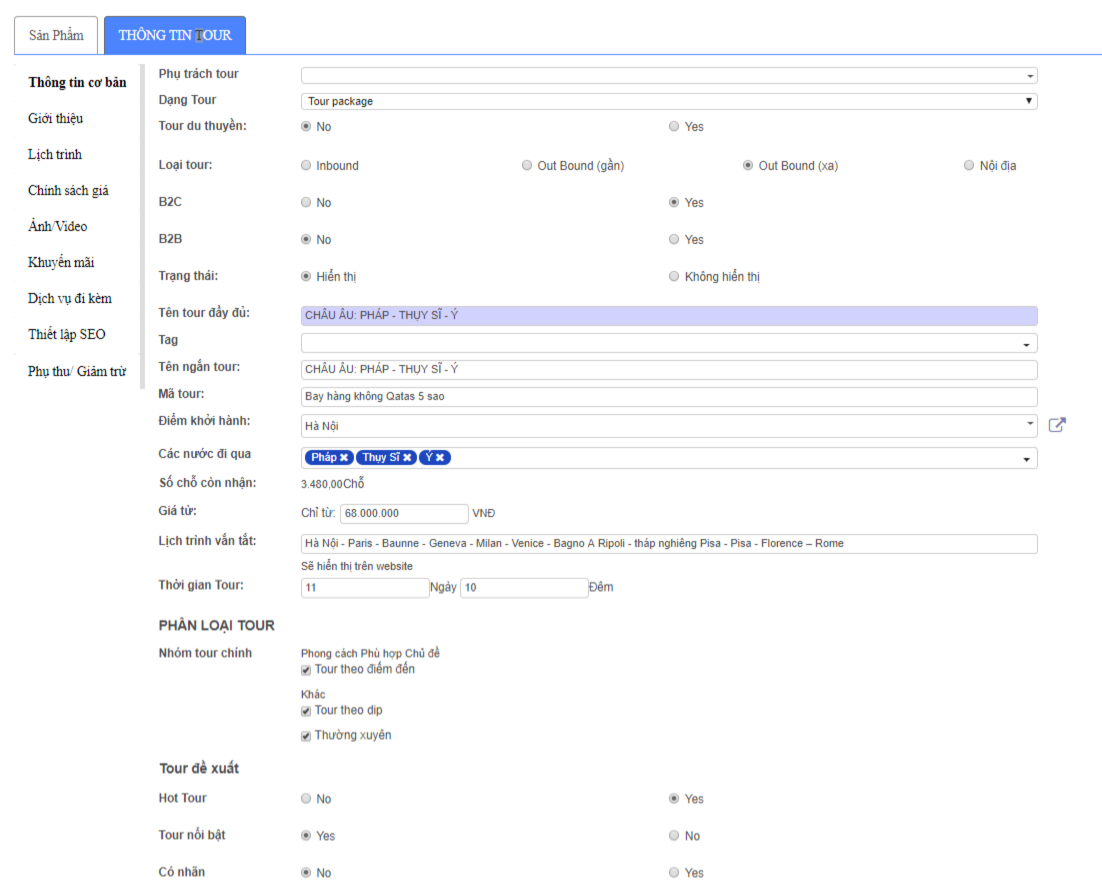
Task: Click the Tên tour đầy đủ field
Action: pyautogui.click(x=669, y=315)
